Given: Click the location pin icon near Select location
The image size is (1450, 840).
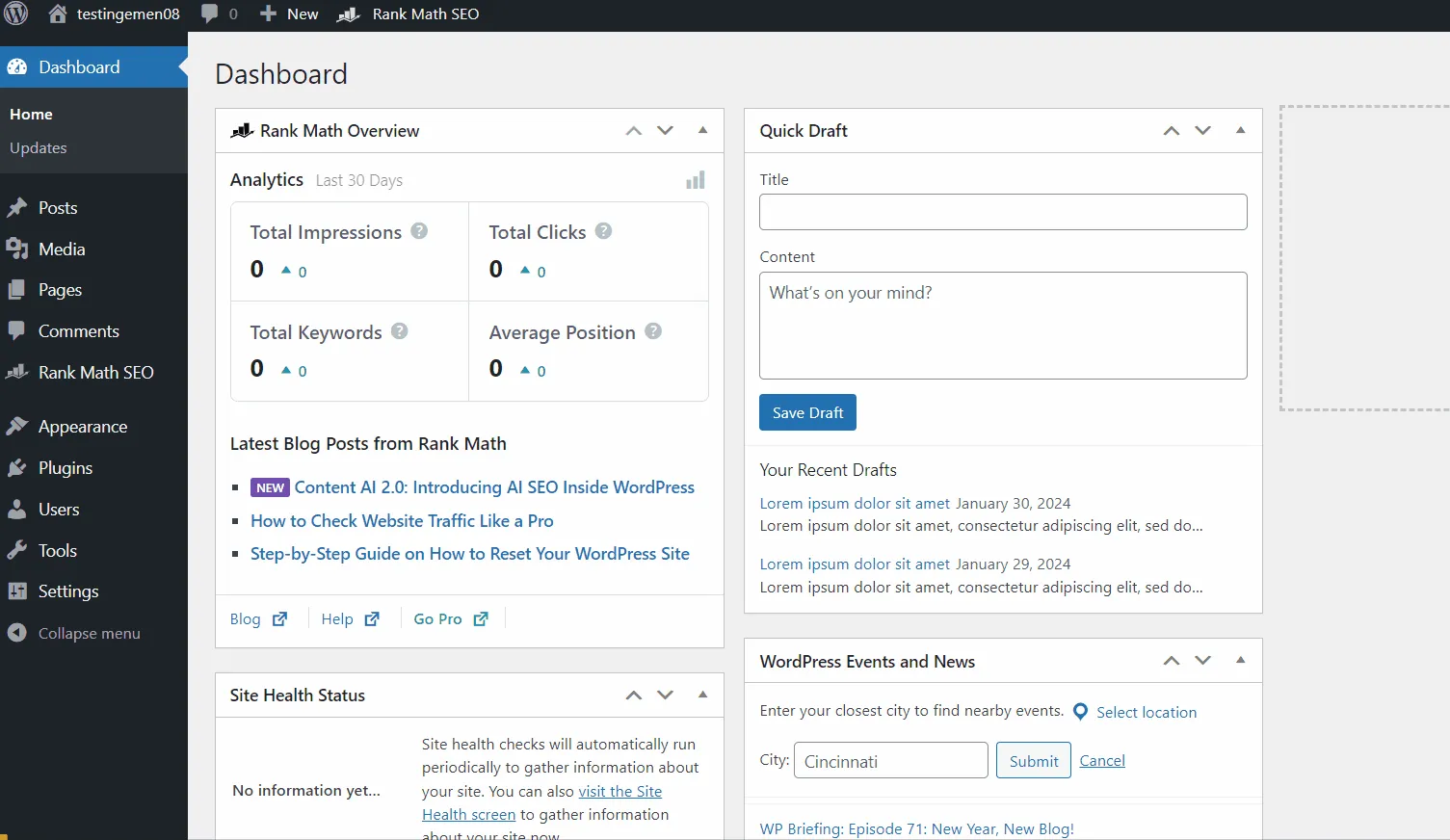Looking at the screenshot, I should click(x=1080, y=711).
